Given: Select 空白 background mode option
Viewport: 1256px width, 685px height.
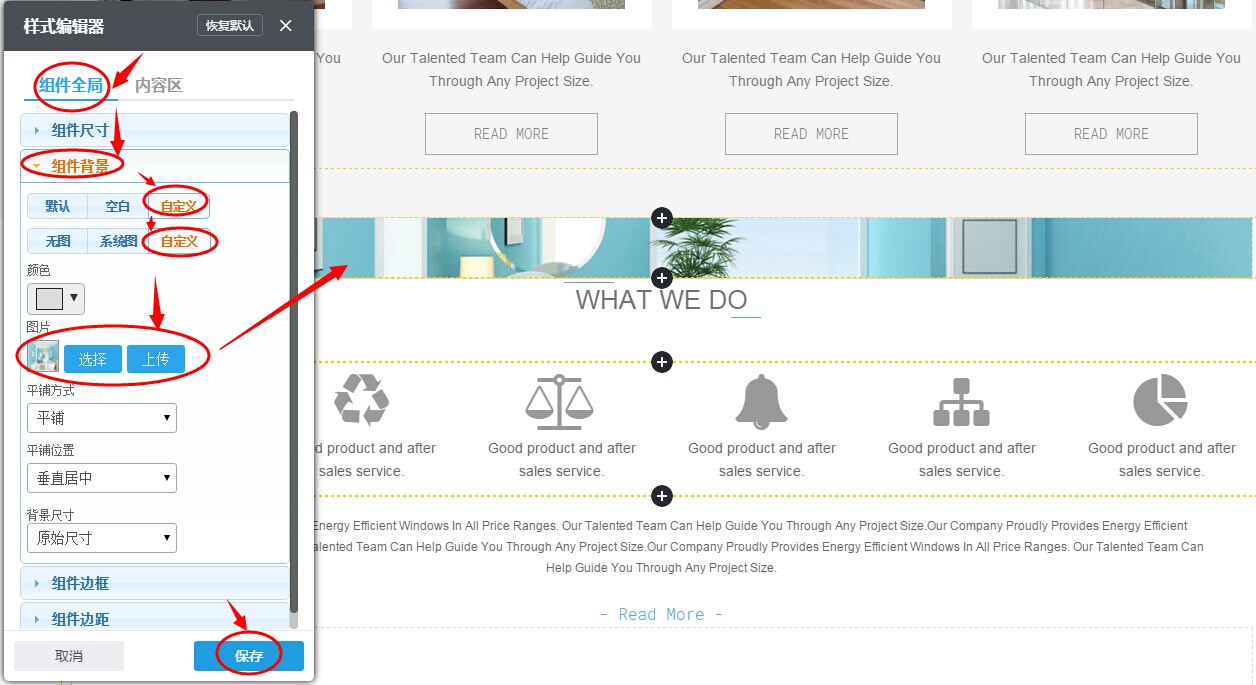Looking at the screenshot, I should point(118,206).
